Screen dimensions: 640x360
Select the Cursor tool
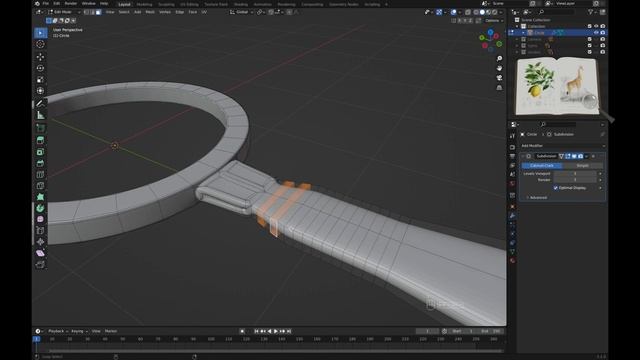pyautogui.click(x=40, y=44)
